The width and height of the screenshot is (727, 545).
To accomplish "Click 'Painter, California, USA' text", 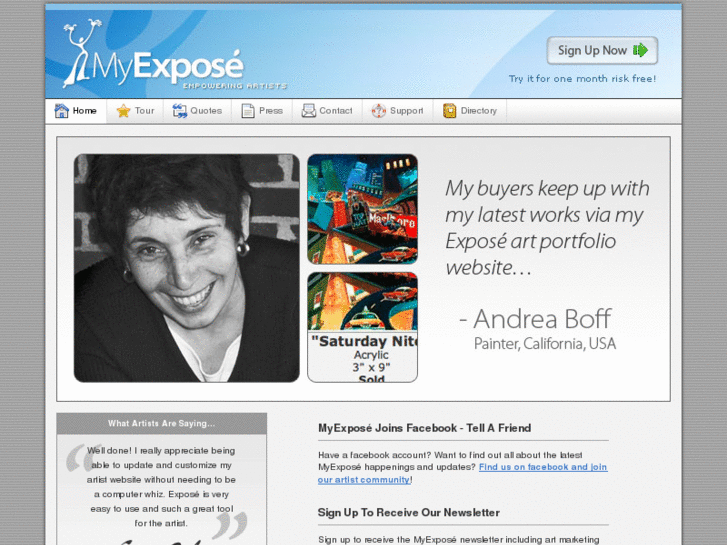I will tap(545, 344).
